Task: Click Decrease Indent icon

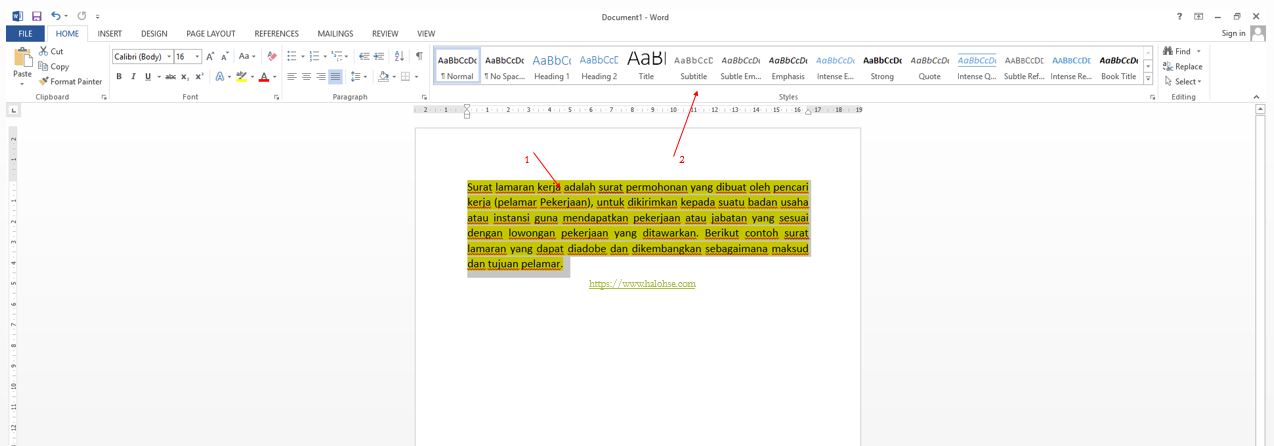Action: 364,57
